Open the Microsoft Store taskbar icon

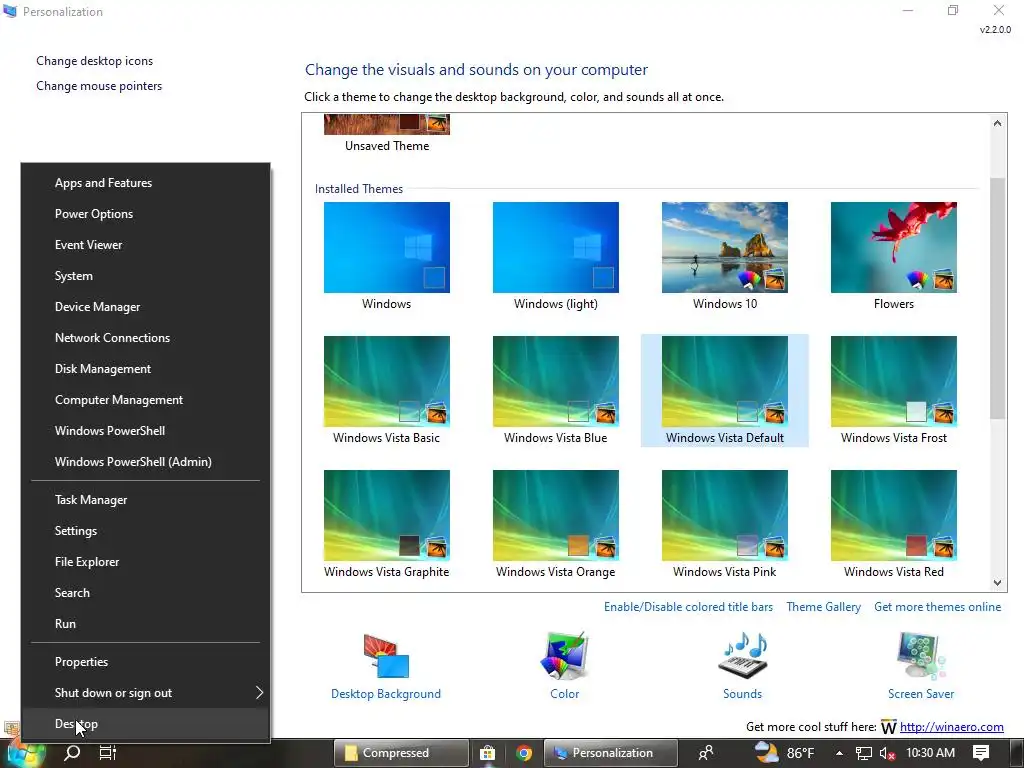pos(487,753)
